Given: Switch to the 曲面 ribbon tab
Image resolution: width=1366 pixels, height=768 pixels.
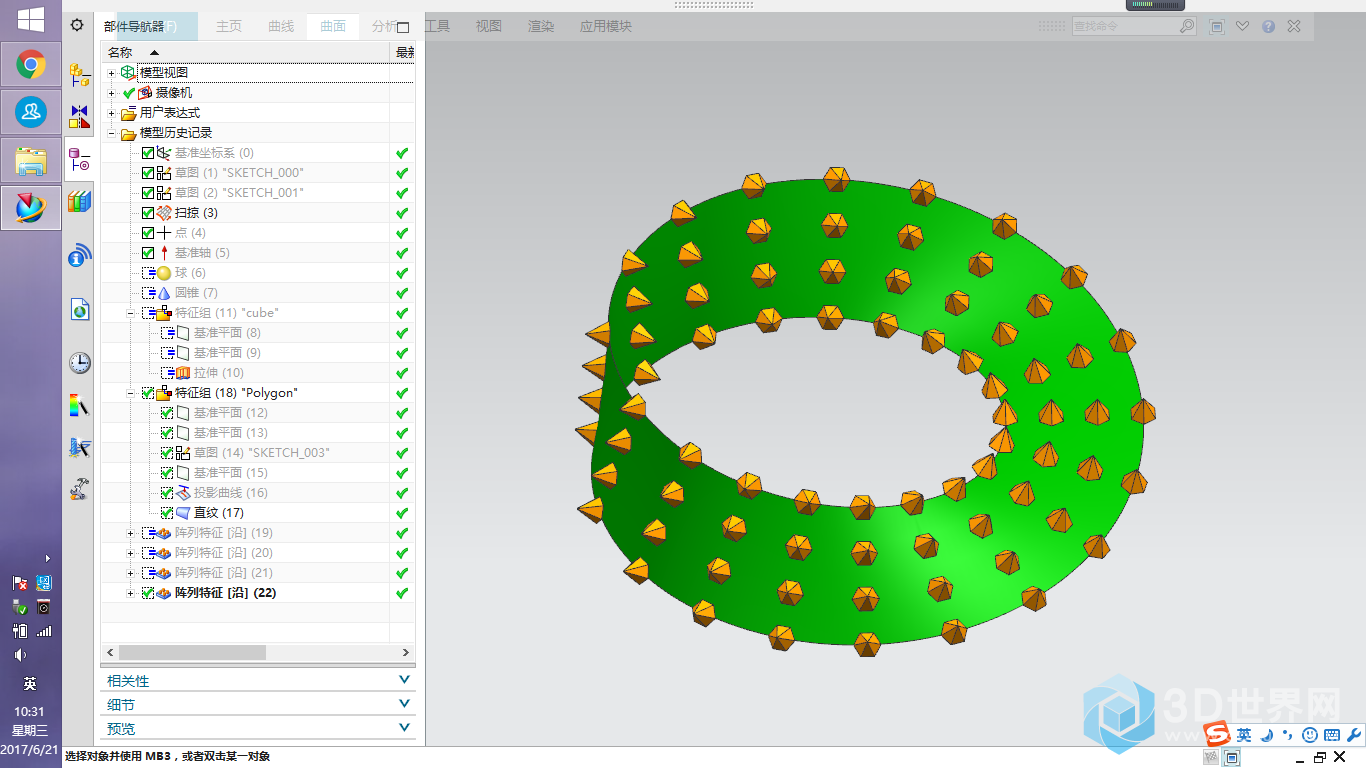Looking at the screenshot, I should pos(333,26).
